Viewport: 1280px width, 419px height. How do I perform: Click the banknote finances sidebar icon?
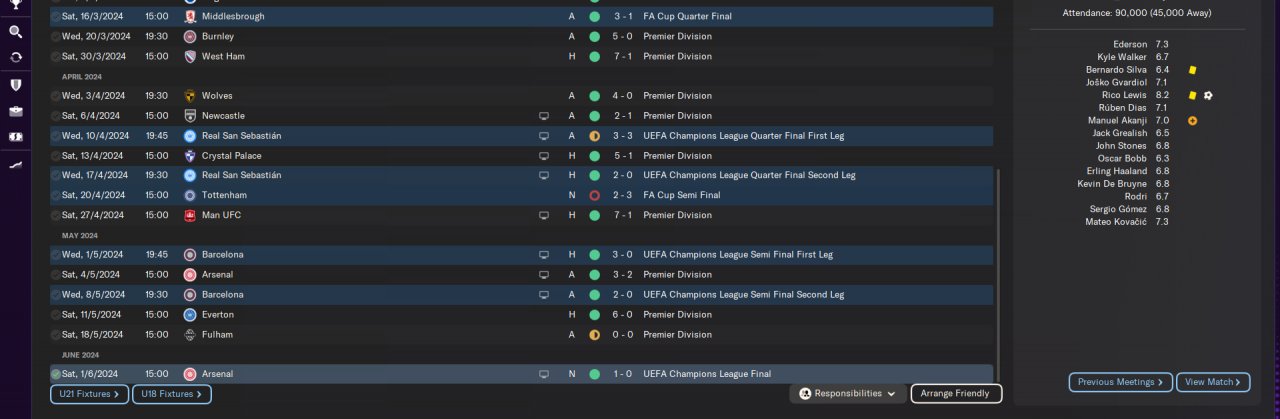click(15, 137)
